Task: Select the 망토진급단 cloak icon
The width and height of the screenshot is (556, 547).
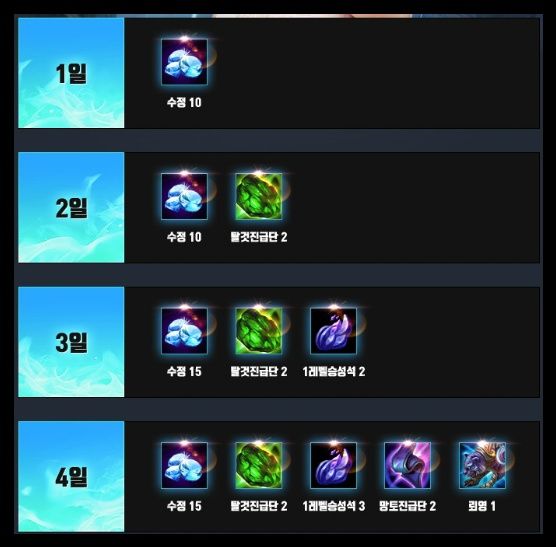Action: coord(407,465)
